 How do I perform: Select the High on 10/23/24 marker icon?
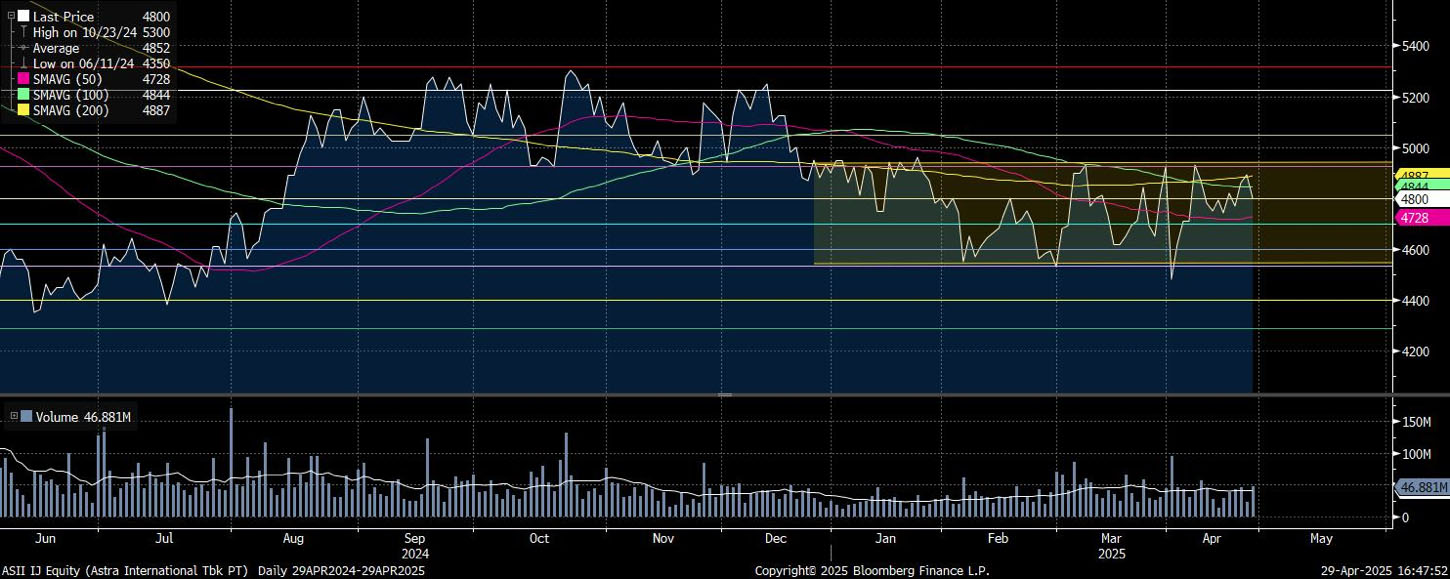click(x=24, y=33)
